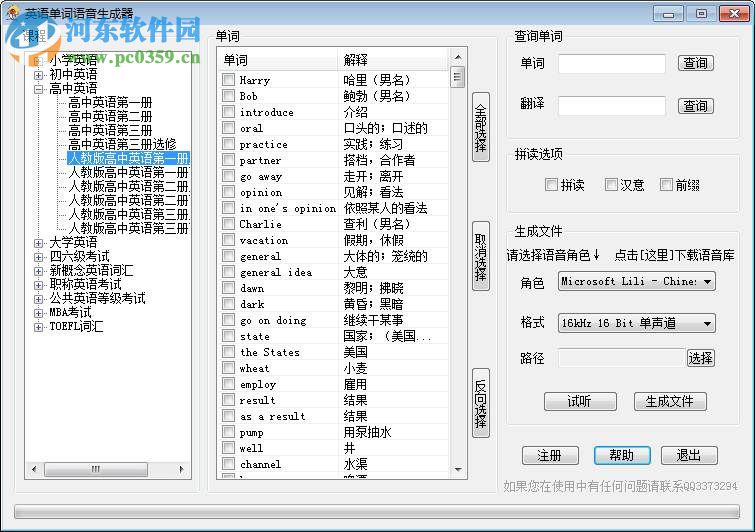Click the translation 继续干某事
This screenshot has width=755, height=532.
click(x=373, y=320)
